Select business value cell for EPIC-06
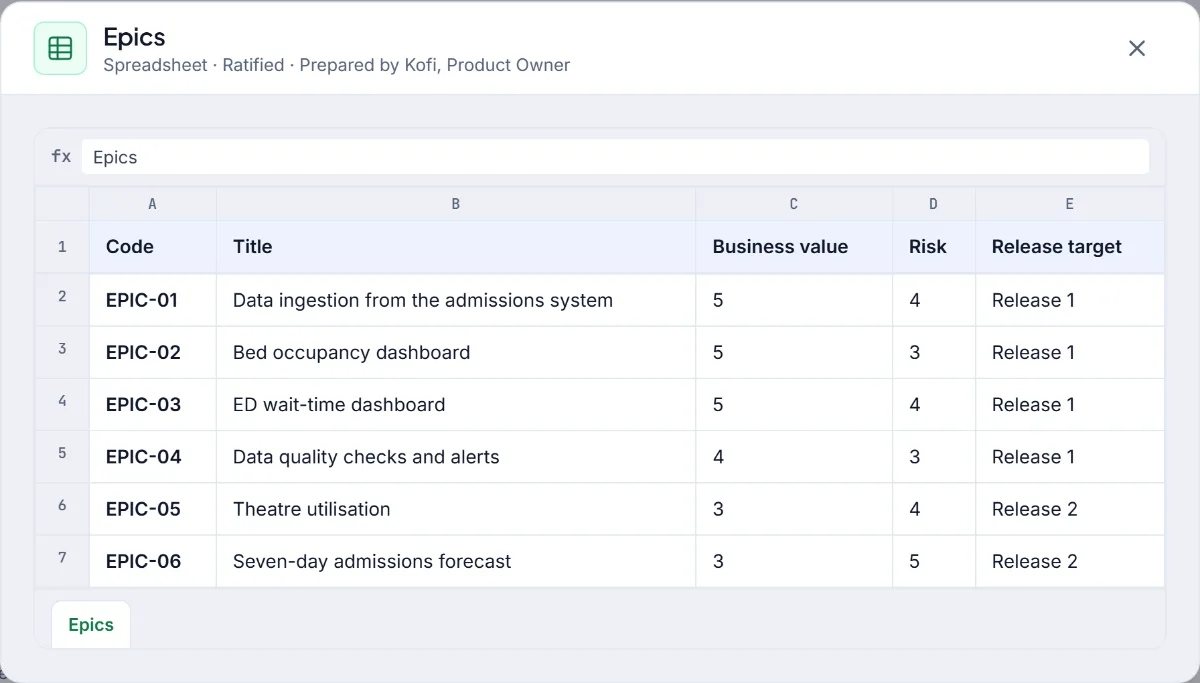Viewport: 1200px width, 683px height. coord(794,560)
